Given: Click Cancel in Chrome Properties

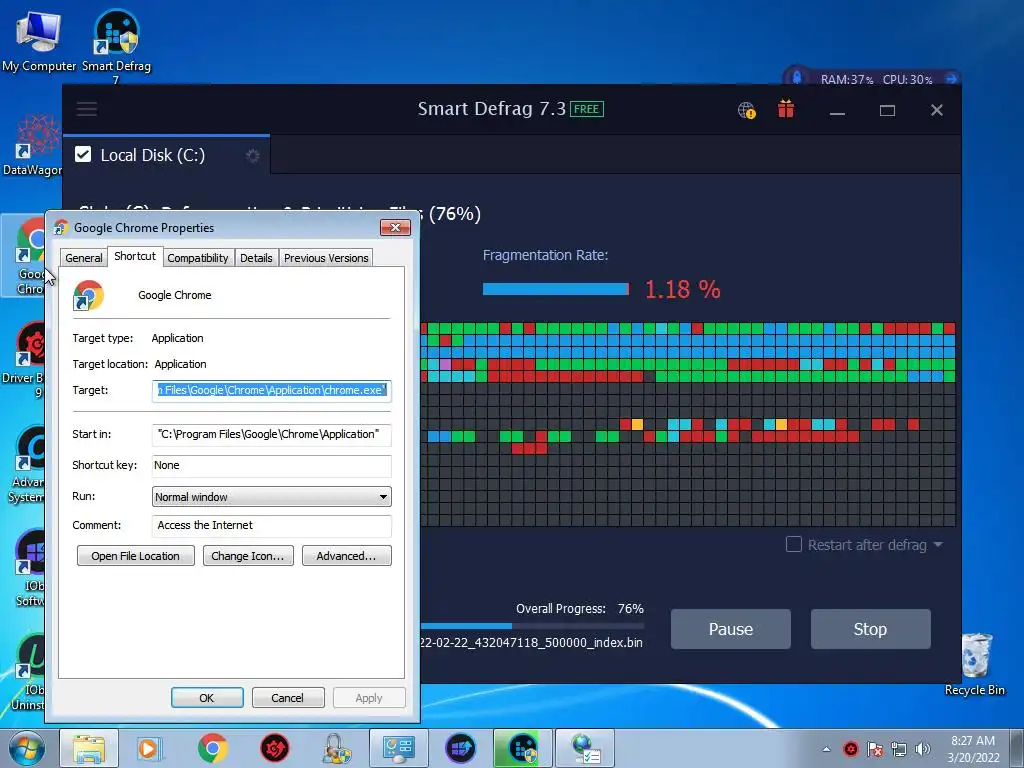Looking at the screenshot, I should [287, 697].
